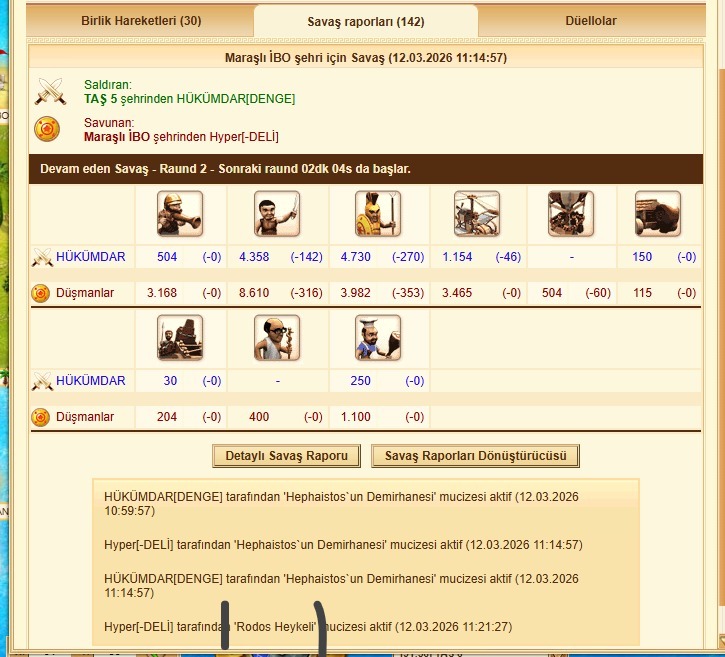The width and height of the screenshot is (725, 657).
Task: Open the Birlik Hareketleri (30) tab
Action: click(141, 21)
